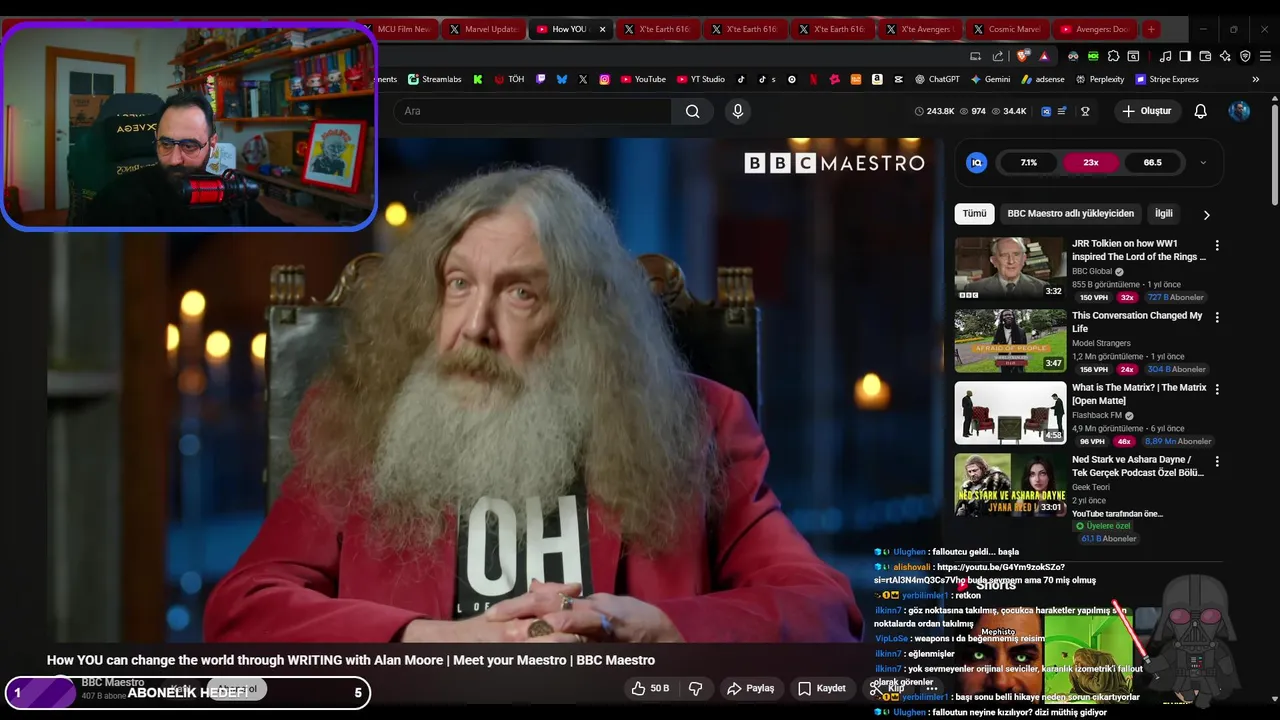The width and height of the screenshot is (1280, 720).
Task: Click the Paylaş share button
Action: point(750,688)
